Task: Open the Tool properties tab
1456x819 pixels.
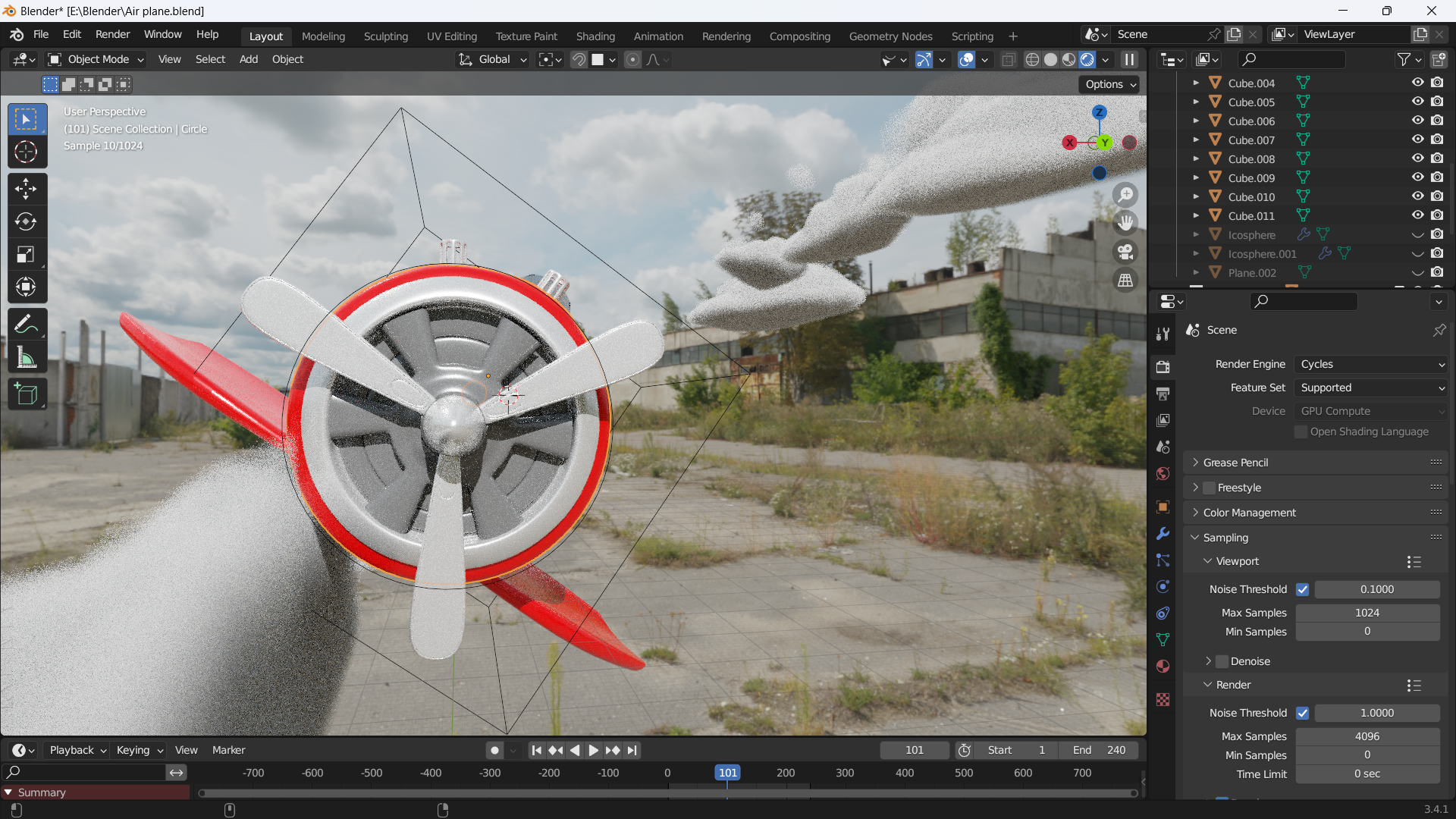Action: click(x=1163, y=334)
